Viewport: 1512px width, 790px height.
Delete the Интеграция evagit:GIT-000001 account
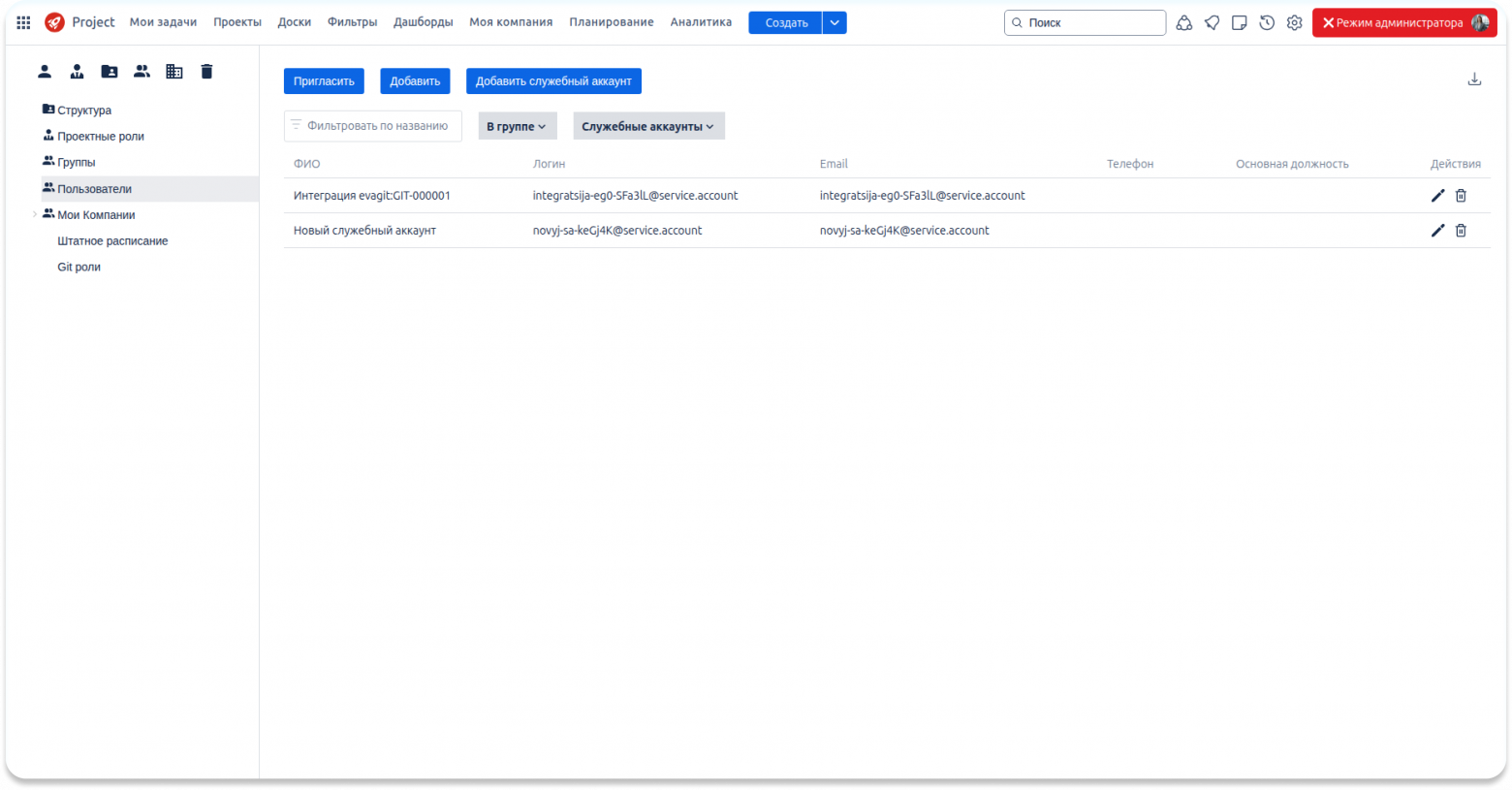point(1461,196)
